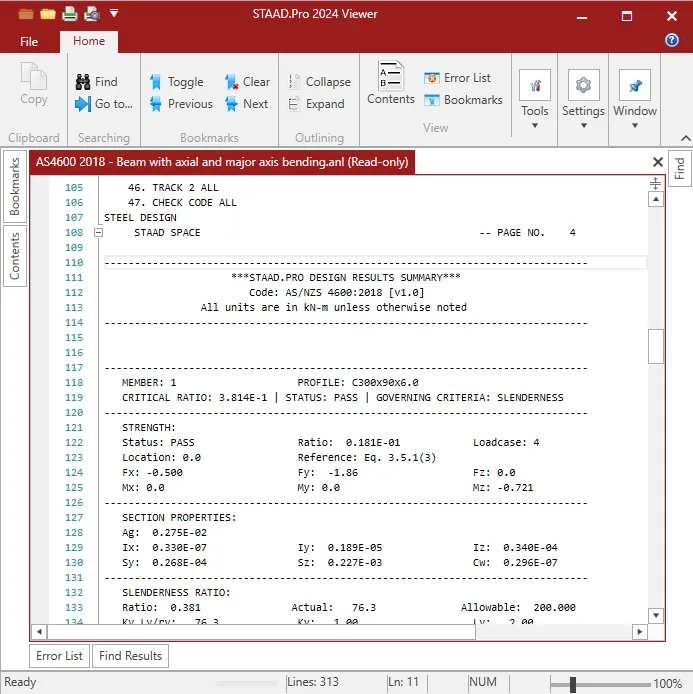Click the horizontal scroll right arrow
693x694 pixels.
coord(639,632)
